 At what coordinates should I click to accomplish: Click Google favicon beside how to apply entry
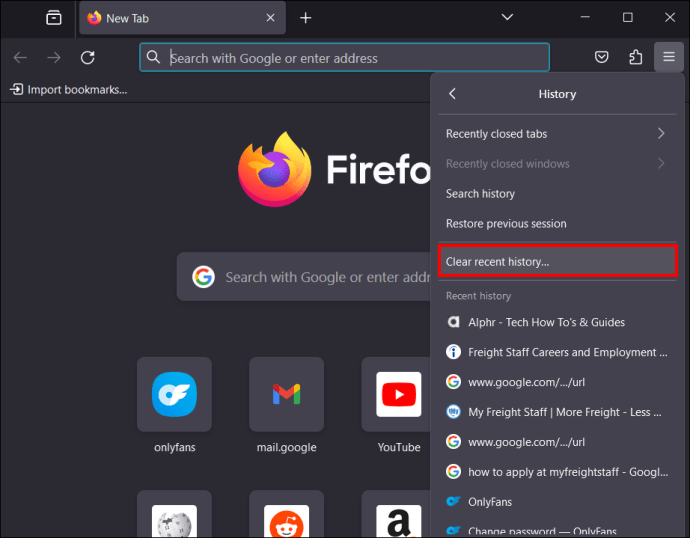(x=453, y=472)
